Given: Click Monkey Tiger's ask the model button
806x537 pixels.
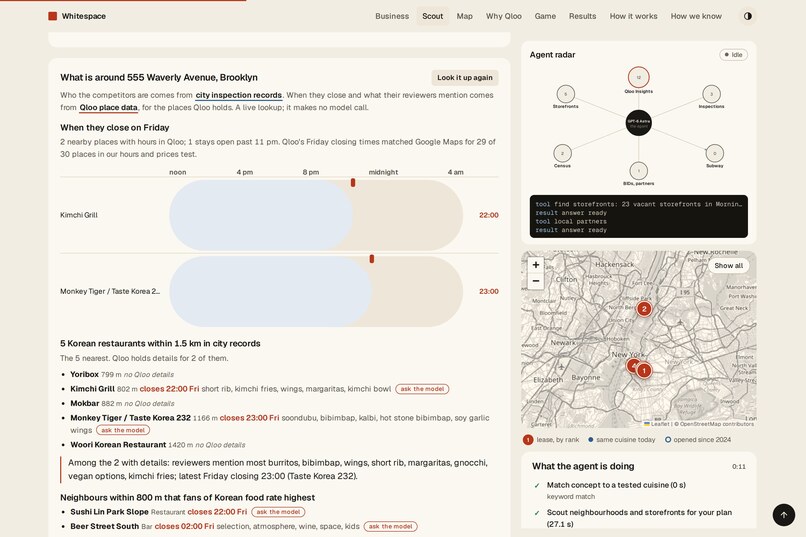Looking at the screenshot, I should pos(123,430).
